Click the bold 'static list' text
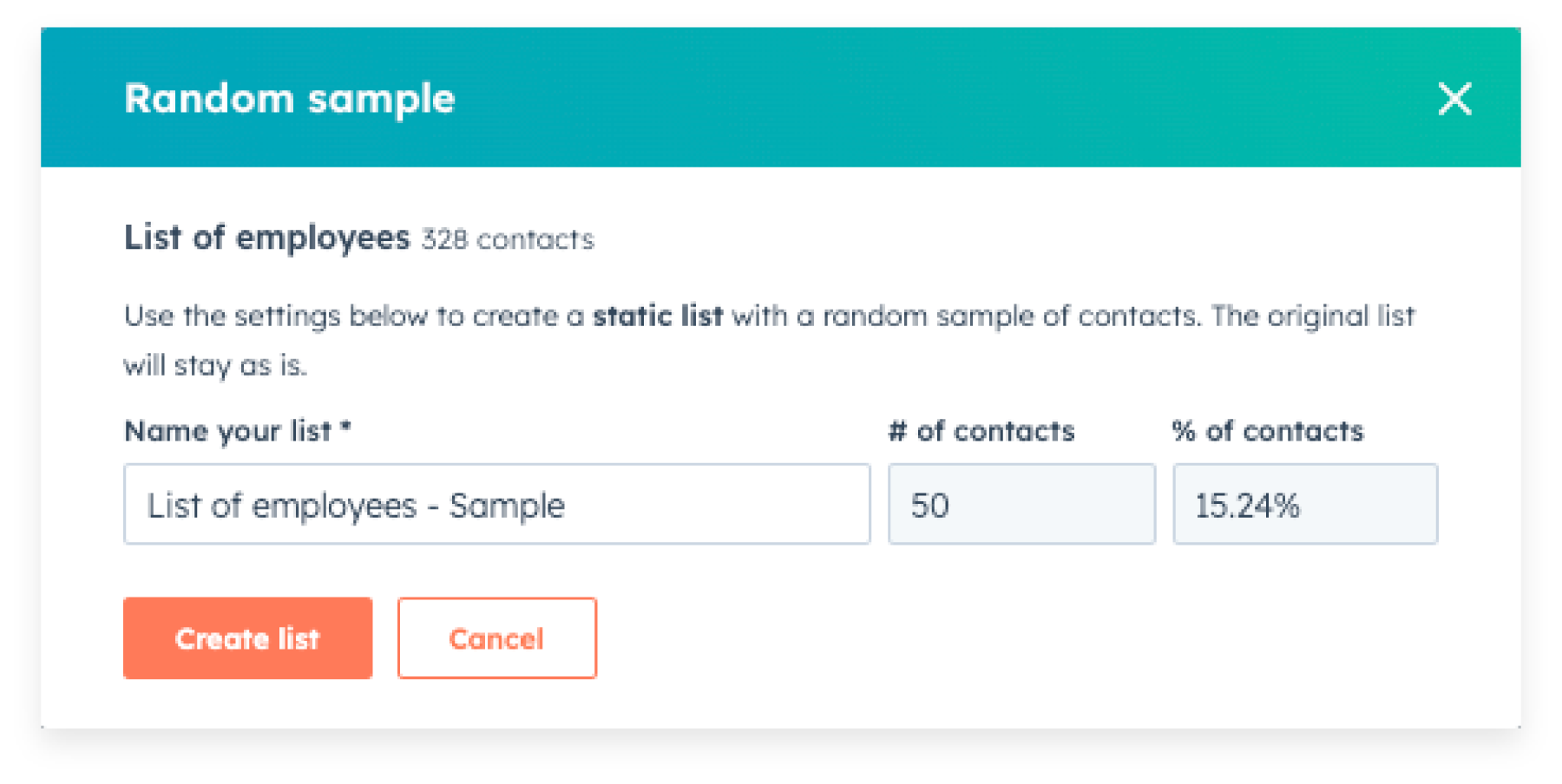This screenshot has height=784, width=1562. pyautogui.click(x=657, y=317)
